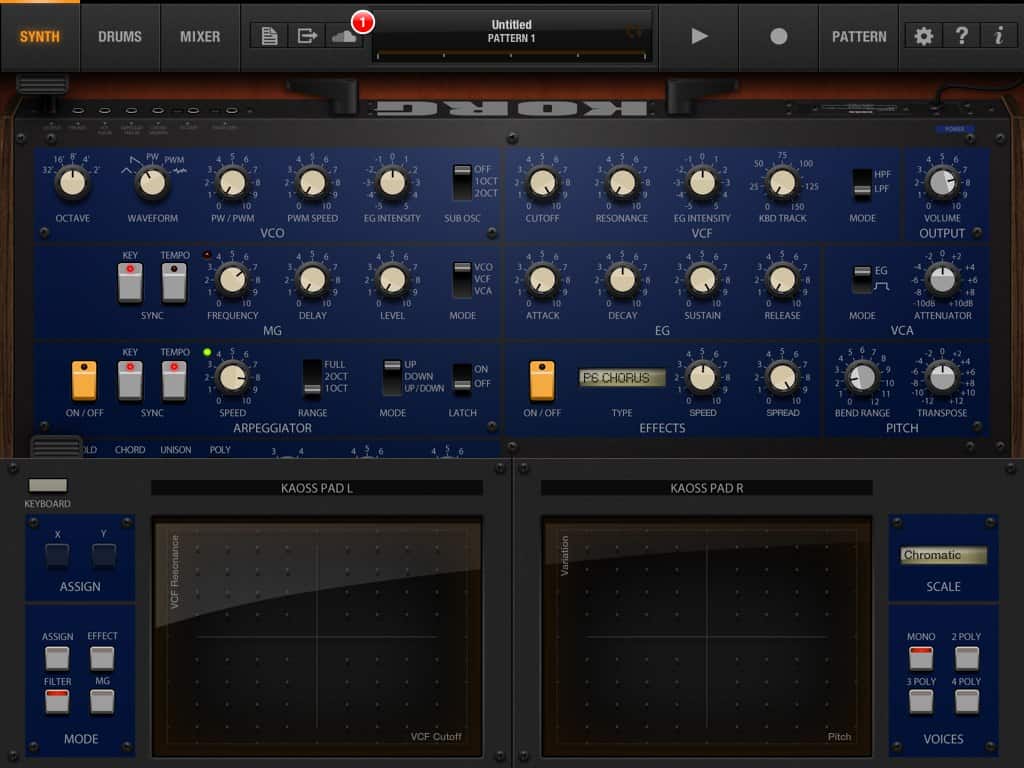Click the info icon
The height and width of the screenshot is (768, 1024).
998,36
